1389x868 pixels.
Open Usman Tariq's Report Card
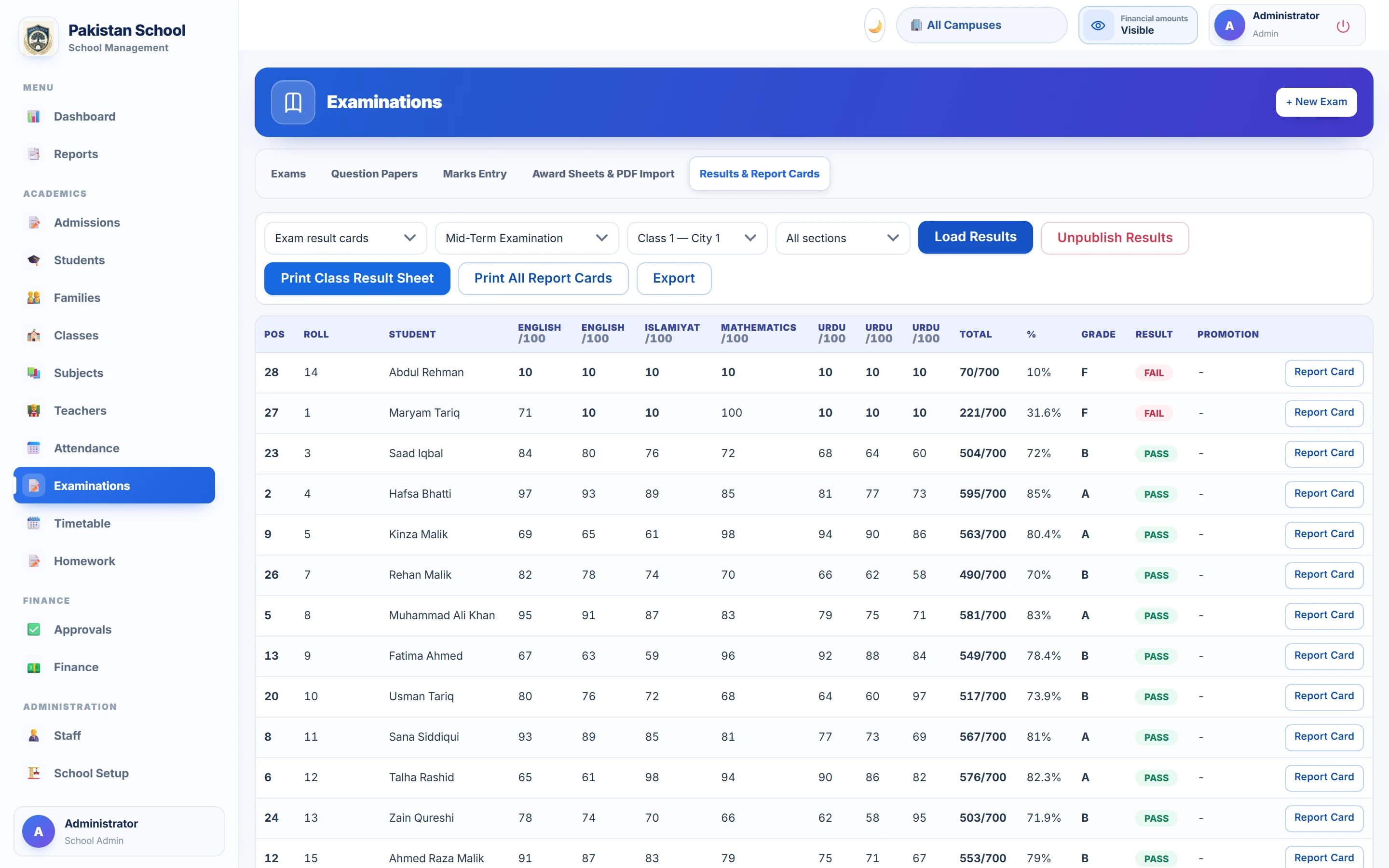(1323, 696)
